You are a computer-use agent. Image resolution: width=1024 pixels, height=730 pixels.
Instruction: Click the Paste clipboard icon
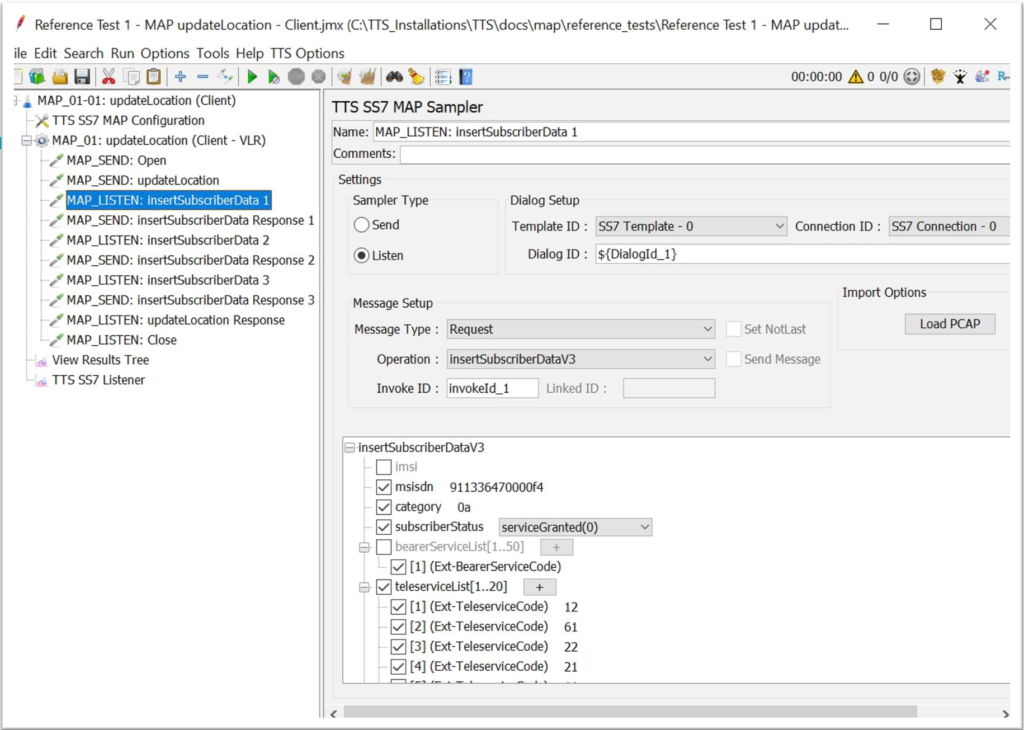[153, 77]
